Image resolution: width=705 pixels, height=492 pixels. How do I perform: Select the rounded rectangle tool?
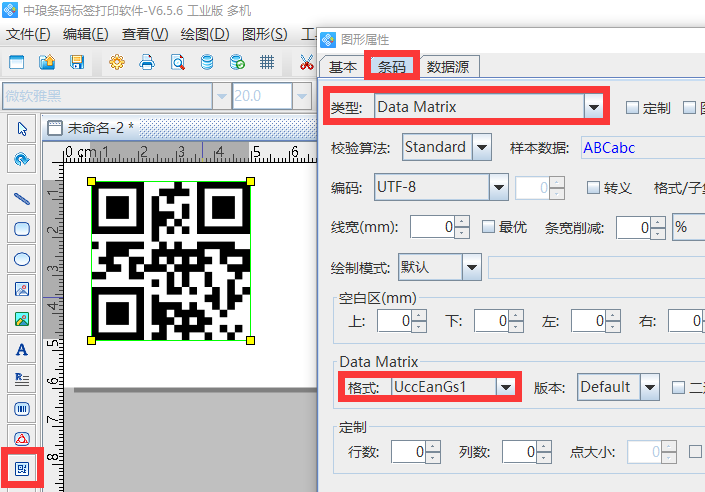(22, 229)
